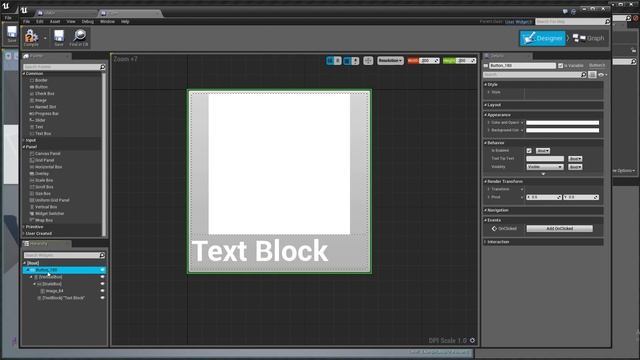
Task: Toggle visibility eye for ScaleBox row
Action: point(102,284)
